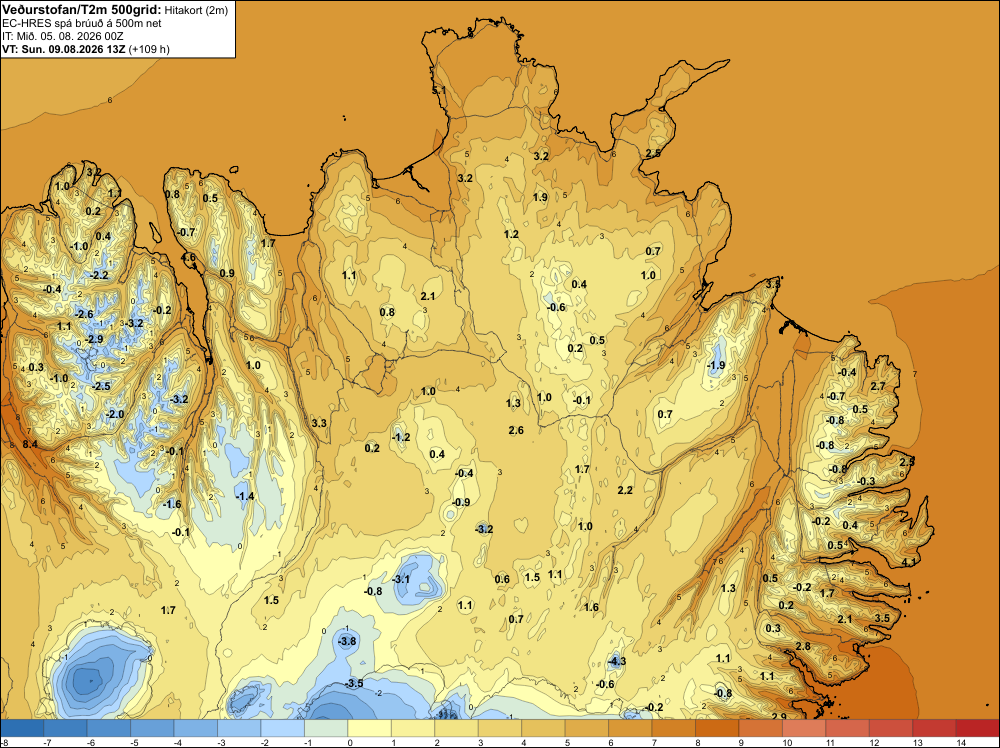
Task: Select the -1.9 temperature label
Action: 716,365
